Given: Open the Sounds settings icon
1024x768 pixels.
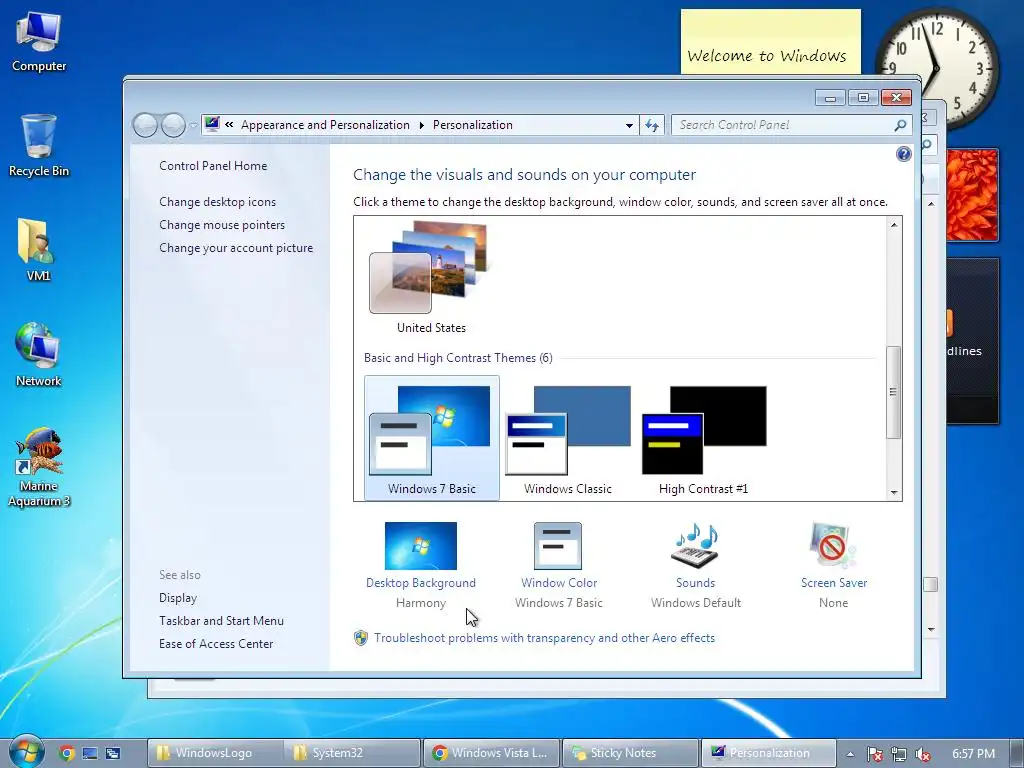Looking at the screenshot, I should point(695,546).
